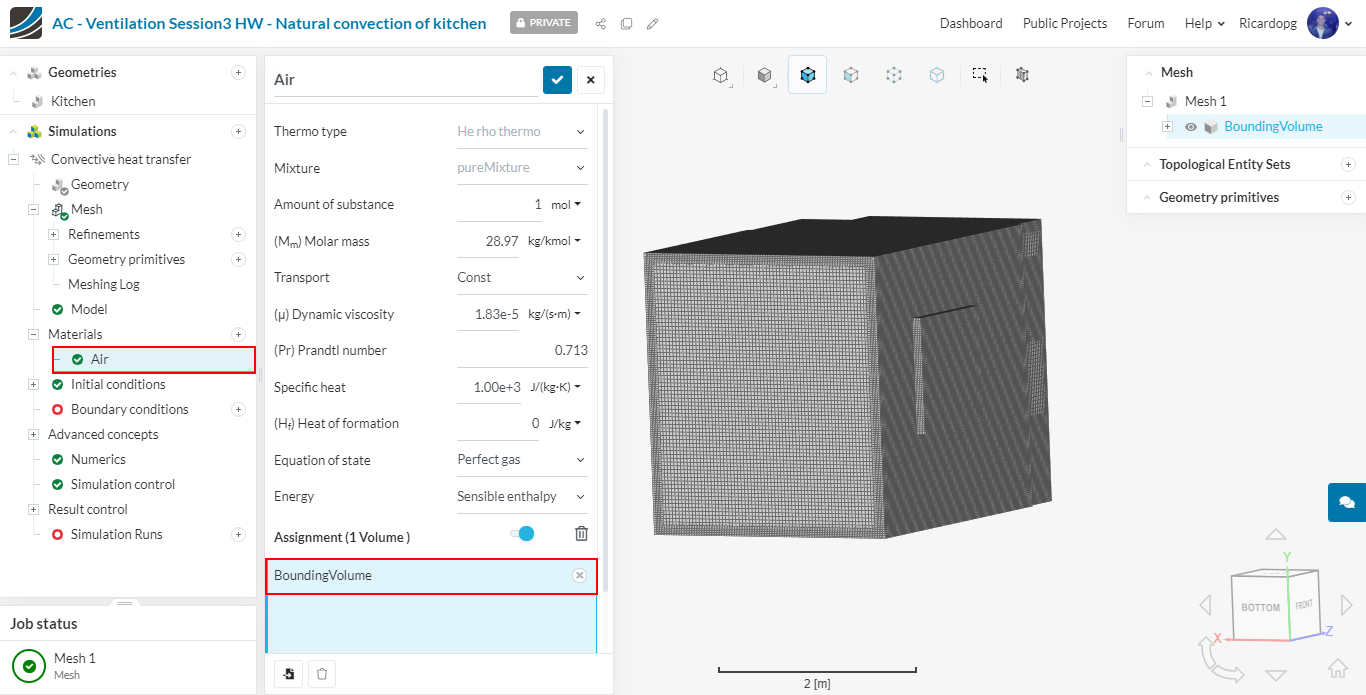The width and height of the screenshot is (1366, 695).
Task: Click the edit project pencil icon
Action: click(652, 24)
